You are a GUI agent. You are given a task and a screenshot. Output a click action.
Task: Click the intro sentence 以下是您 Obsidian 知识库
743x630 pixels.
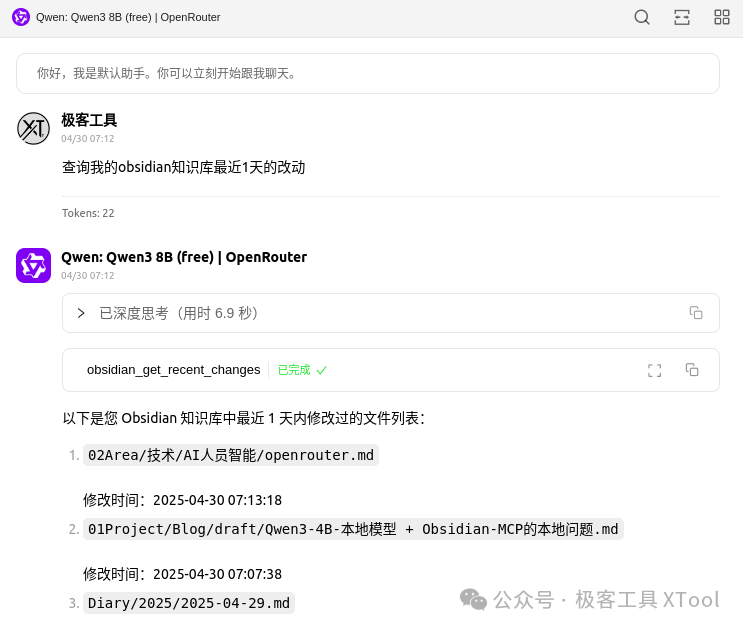tap(244, 418)
